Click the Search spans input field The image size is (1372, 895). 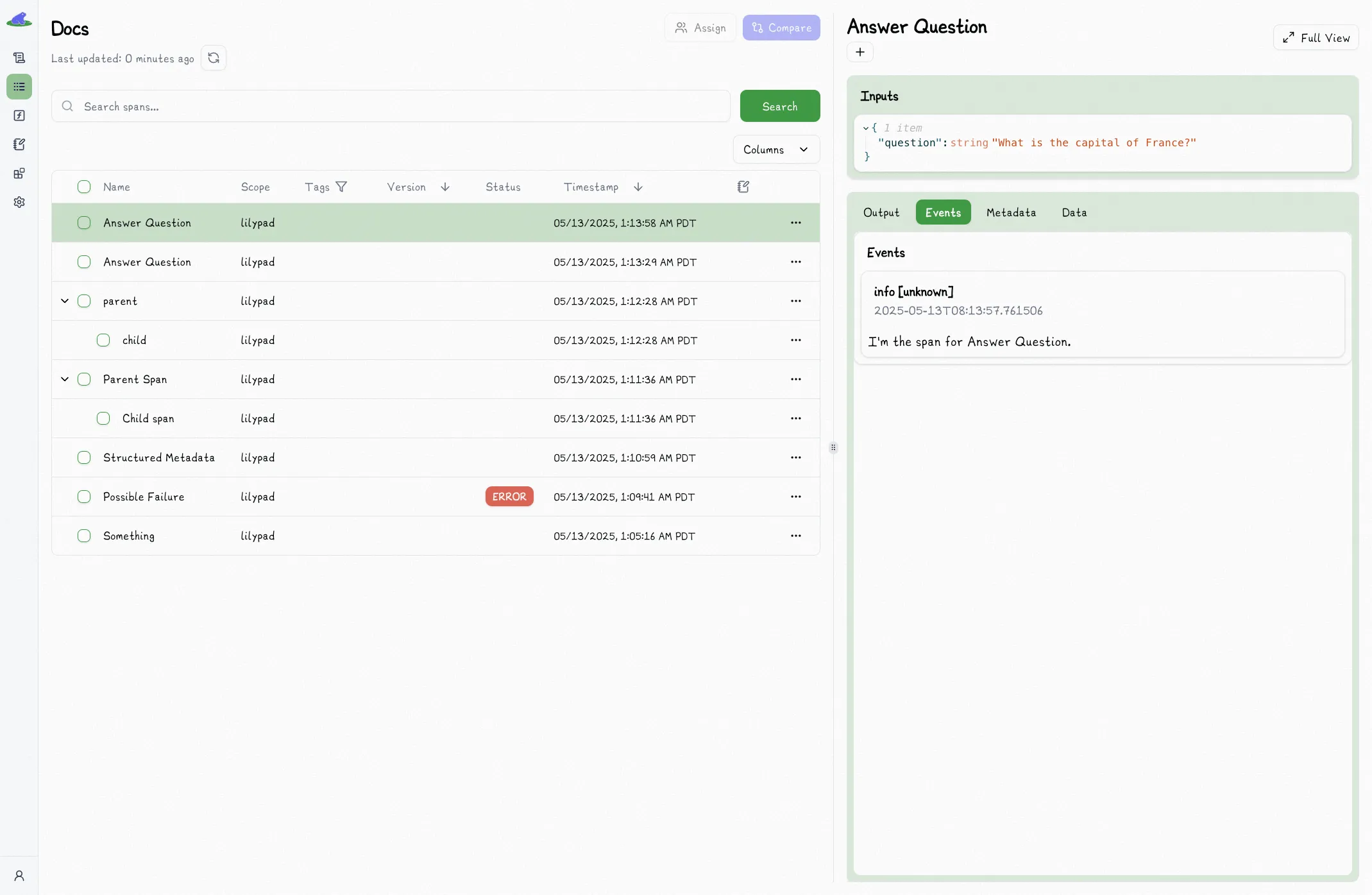391,106
